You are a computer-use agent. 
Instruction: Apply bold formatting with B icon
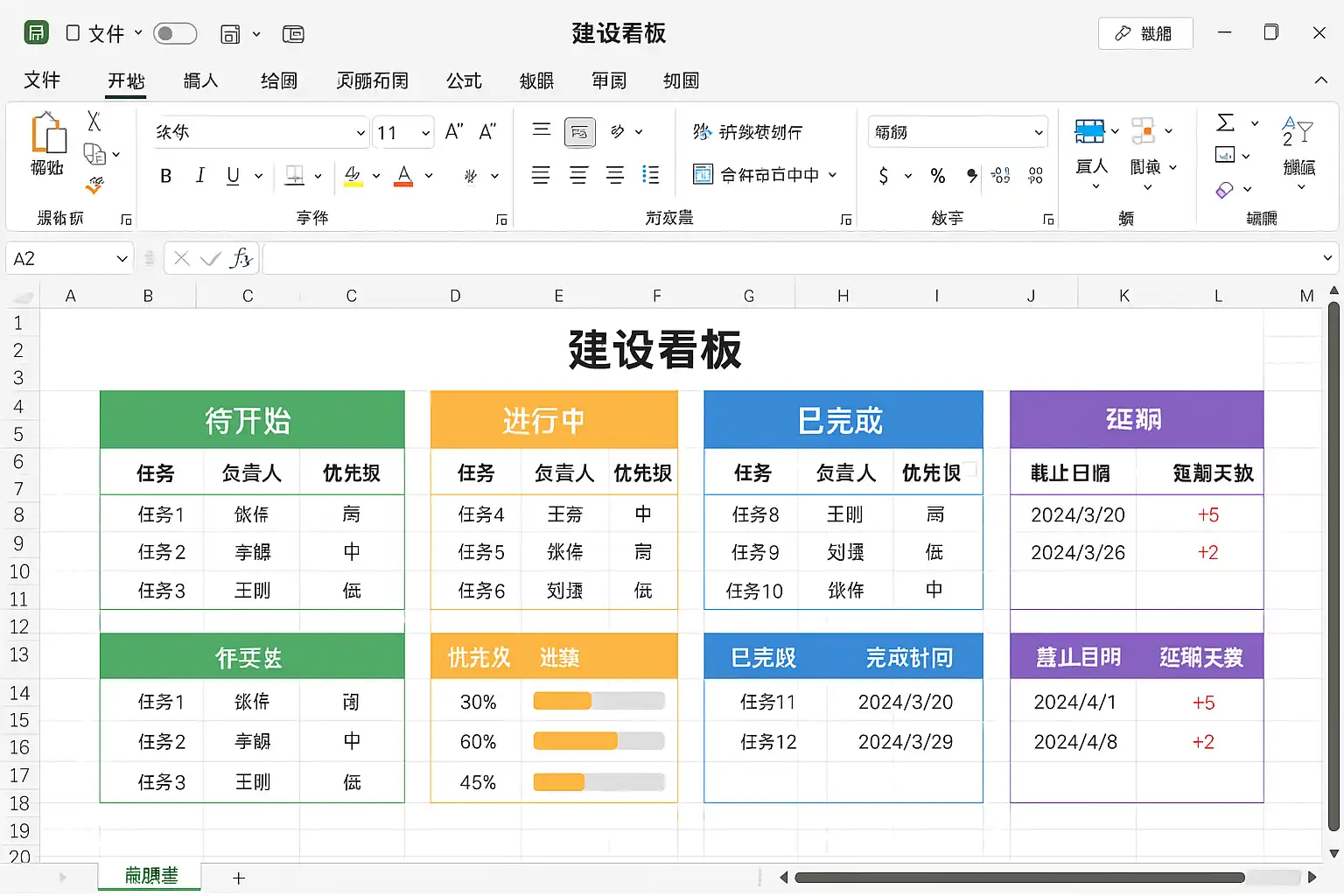point(165,176)
